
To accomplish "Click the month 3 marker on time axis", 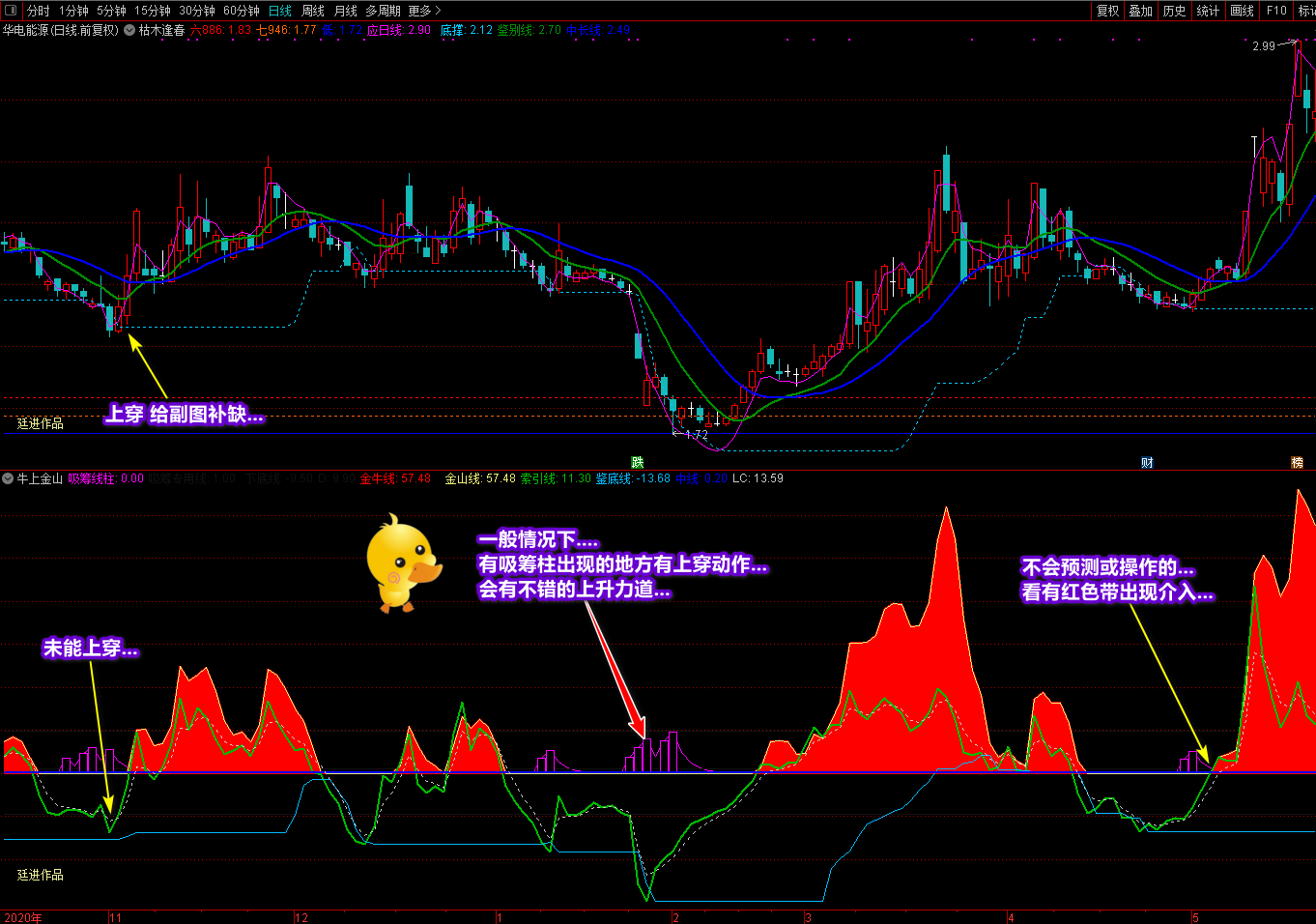I will click(x=808, y=917).
